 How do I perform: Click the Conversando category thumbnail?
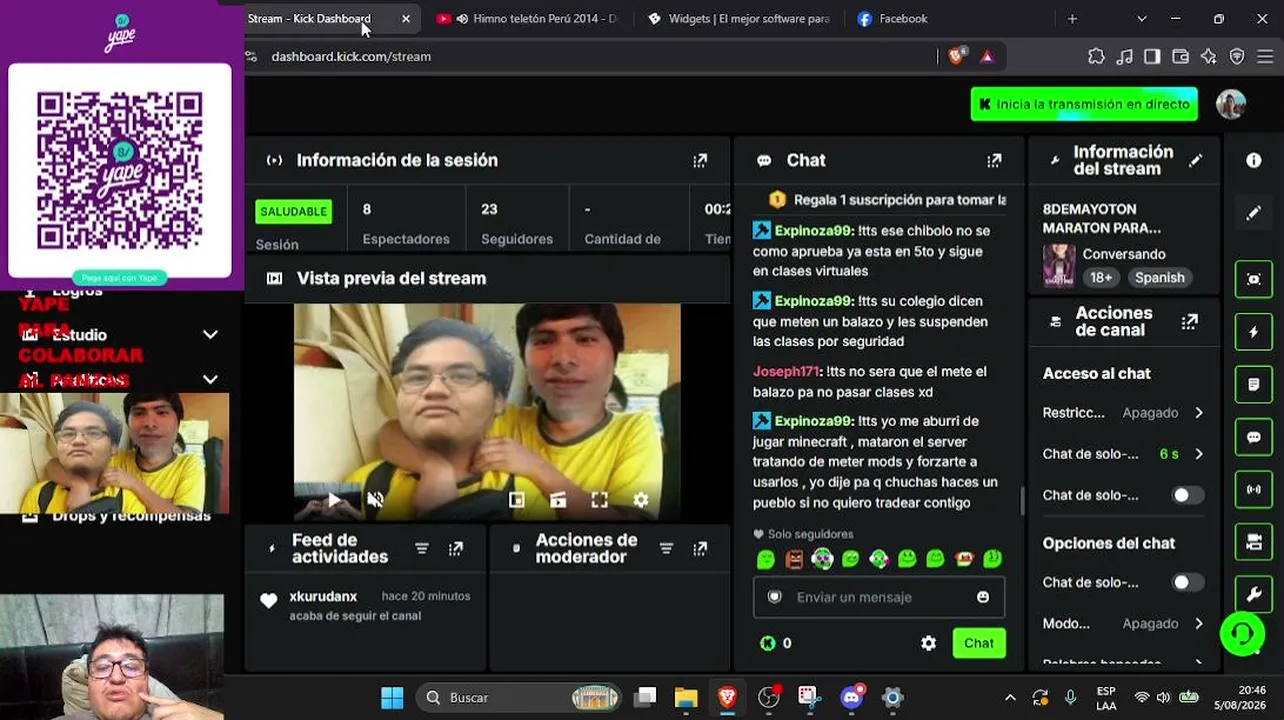pyautogui.click(x=1059, y=266)
